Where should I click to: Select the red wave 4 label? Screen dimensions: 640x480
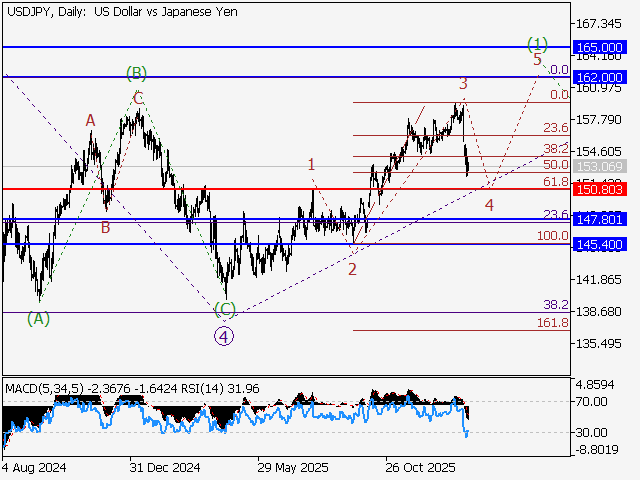coord(489,205)
